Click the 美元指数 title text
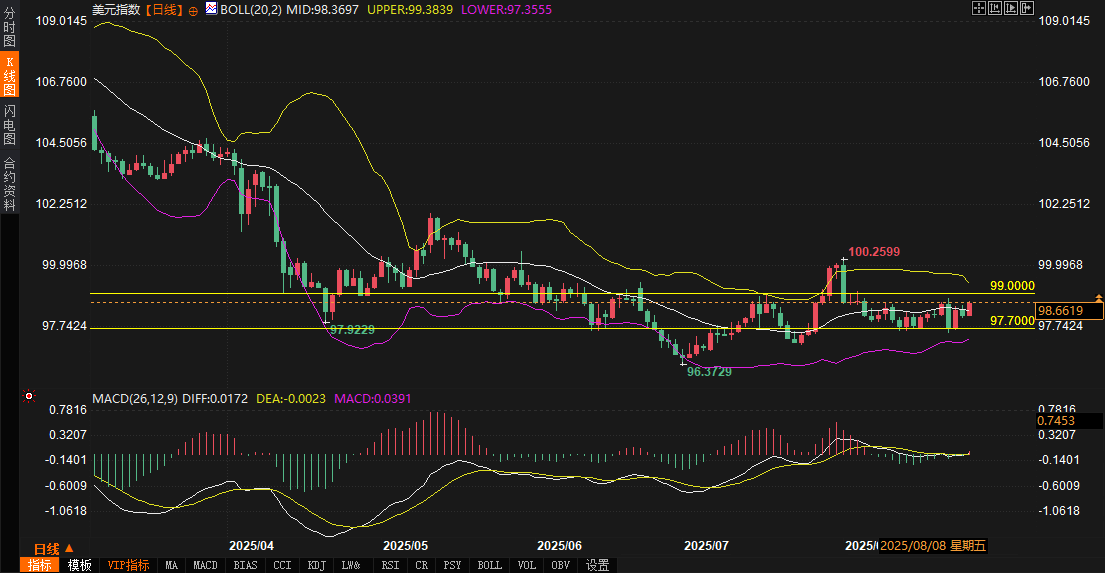The image size is (1105, 573). [116, 10]
